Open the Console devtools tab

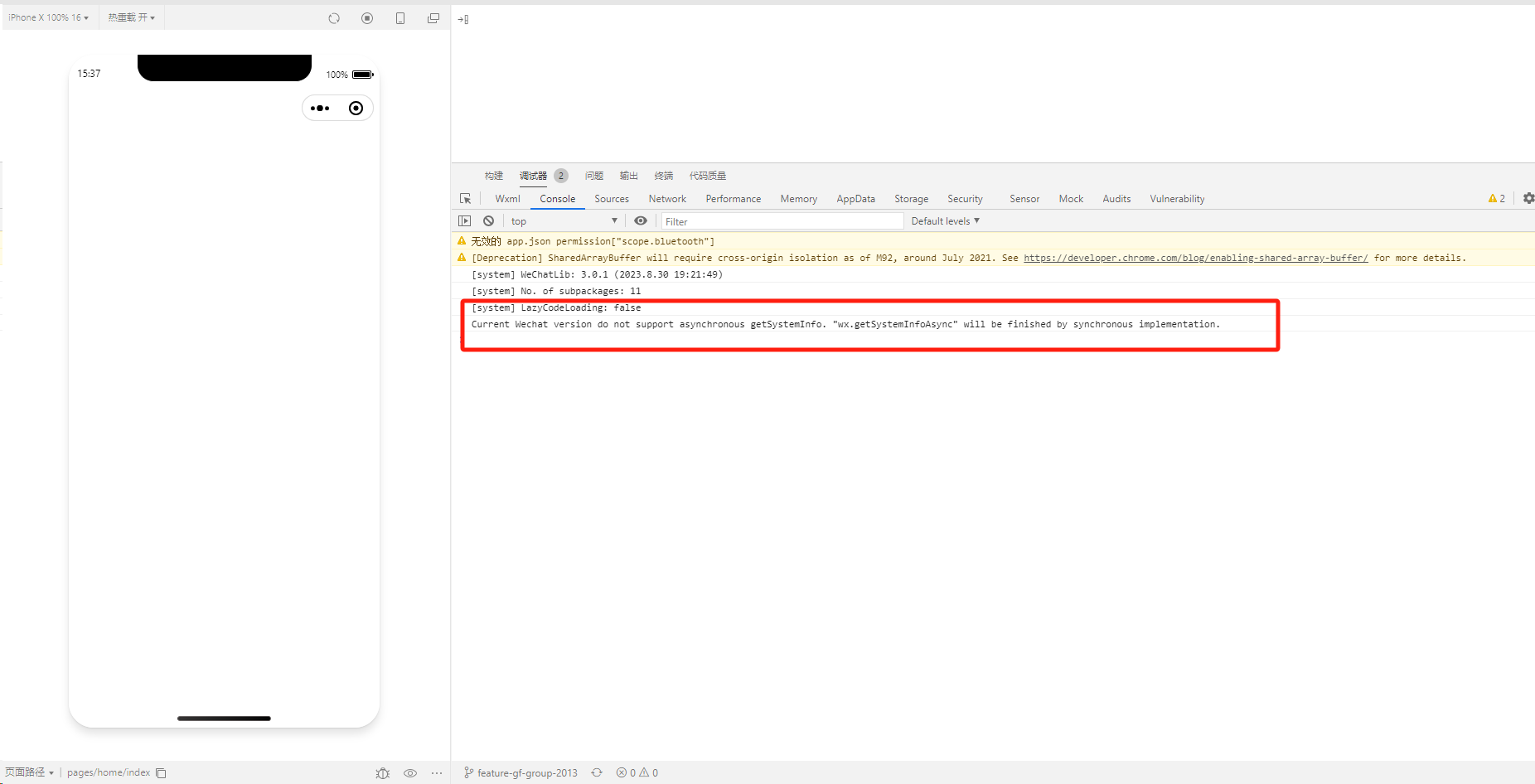558,199
